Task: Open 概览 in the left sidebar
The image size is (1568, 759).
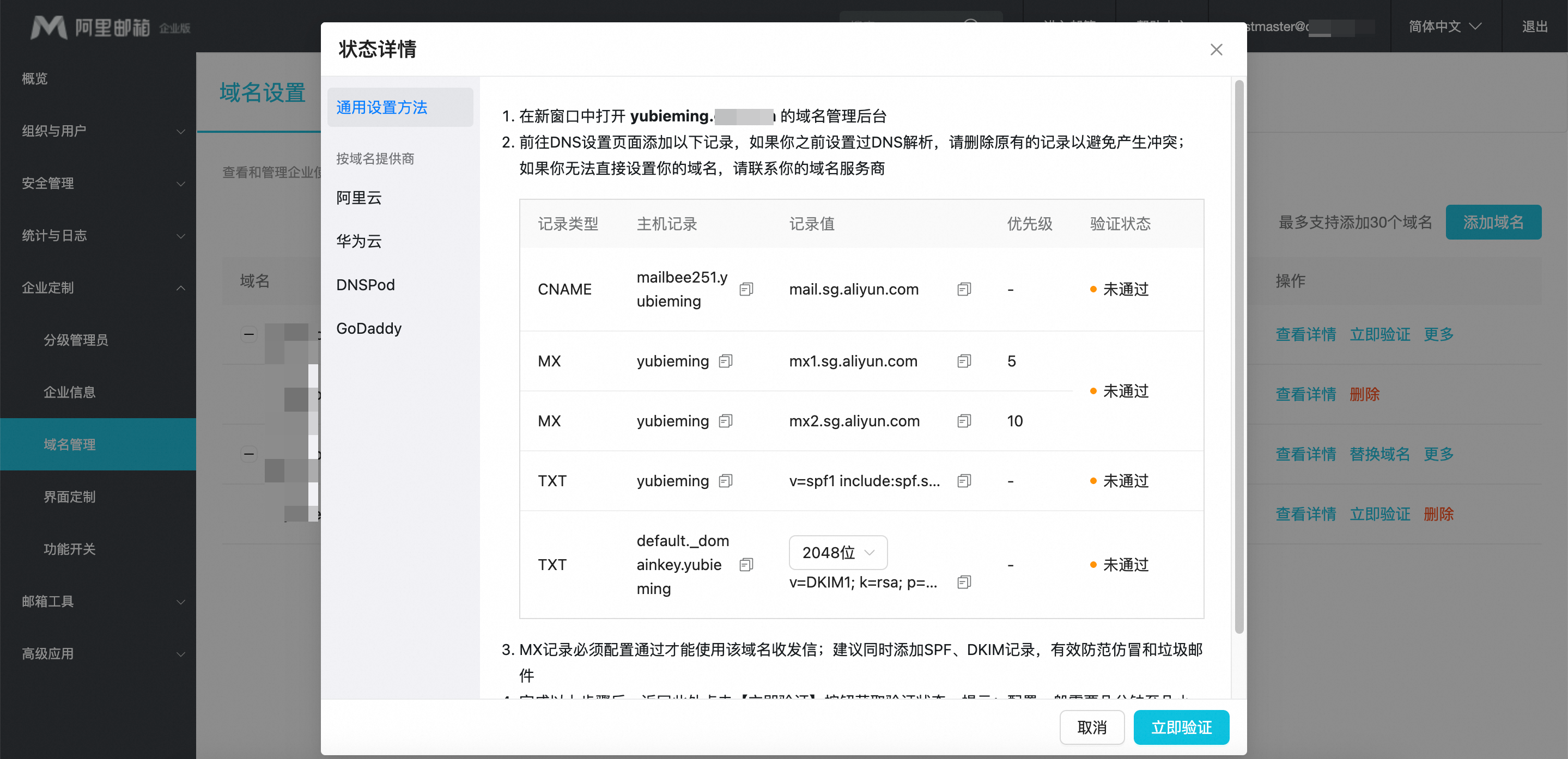Action: [35, 78]
